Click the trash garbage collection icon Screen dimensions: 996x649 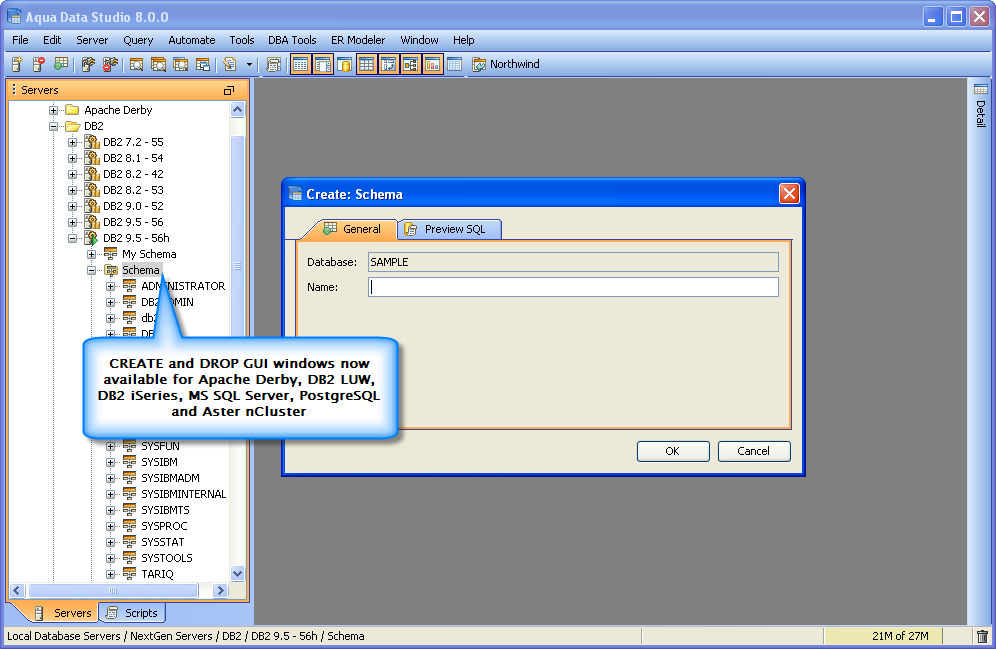[982, 636]
